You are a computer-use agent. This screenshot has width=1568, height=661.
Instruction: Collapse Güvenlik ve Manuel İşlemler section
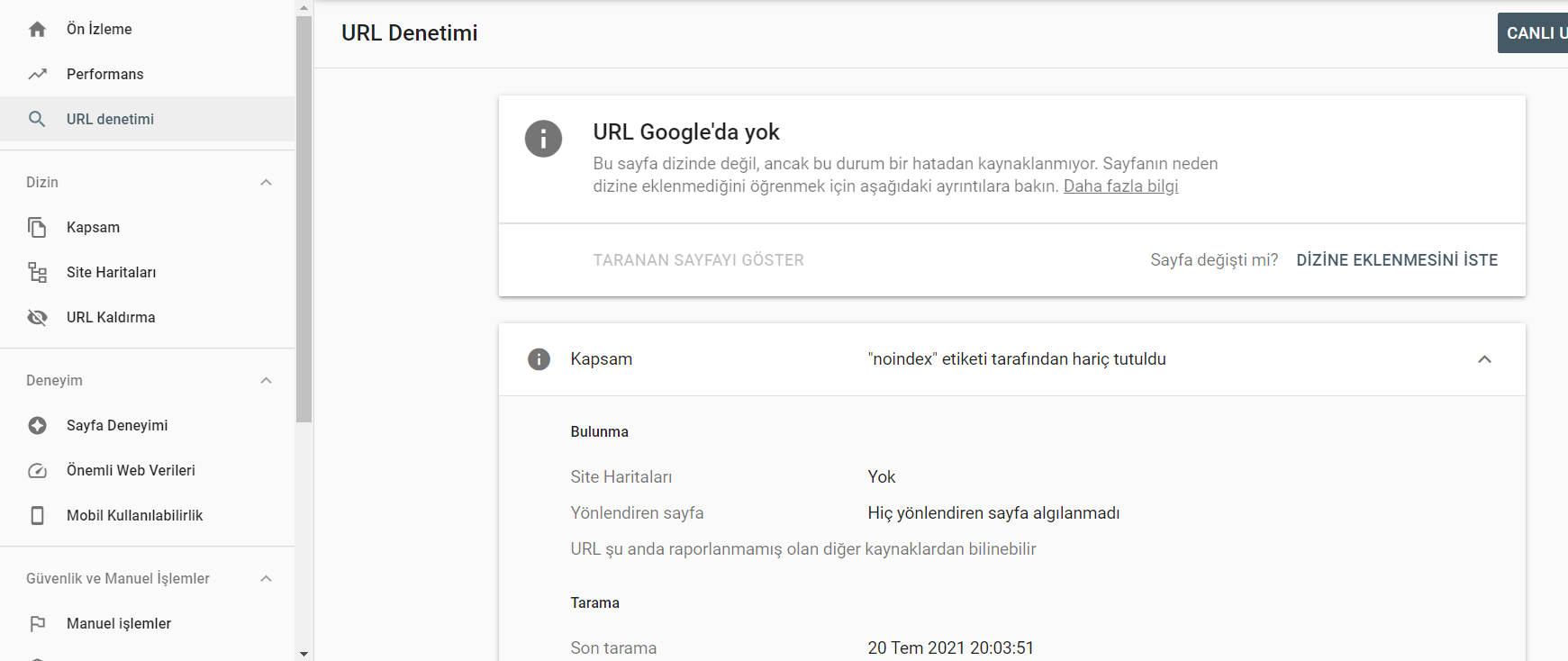266,578
